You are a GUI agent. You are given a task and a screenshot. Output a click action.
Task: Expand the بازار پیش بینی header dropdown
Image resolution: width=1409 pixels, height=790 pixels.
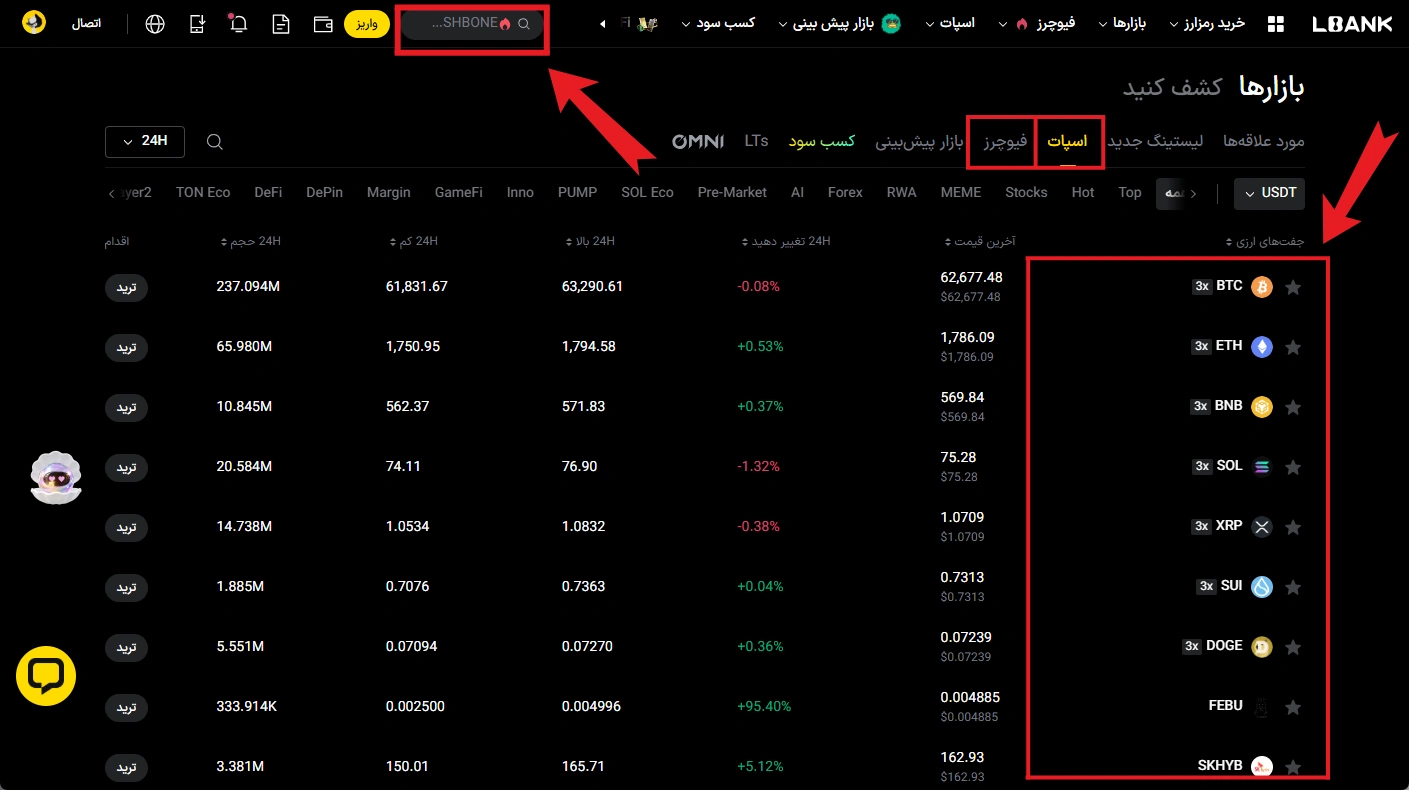(x=839, y=23)
